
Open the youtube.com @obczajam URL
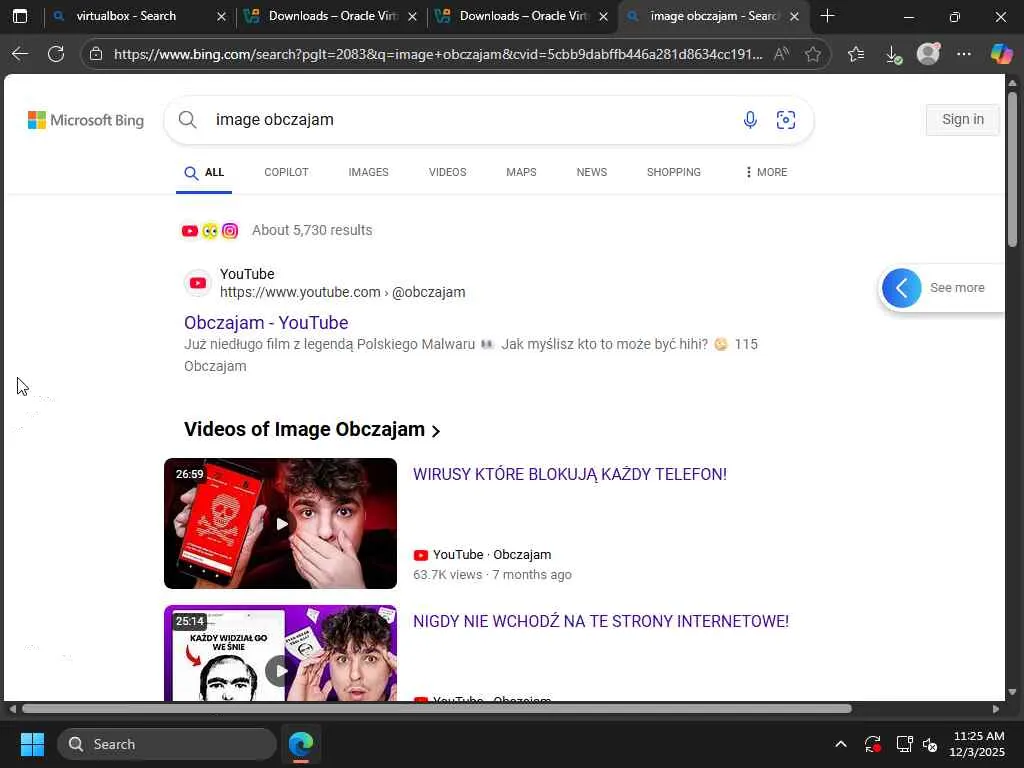(342, 292)
